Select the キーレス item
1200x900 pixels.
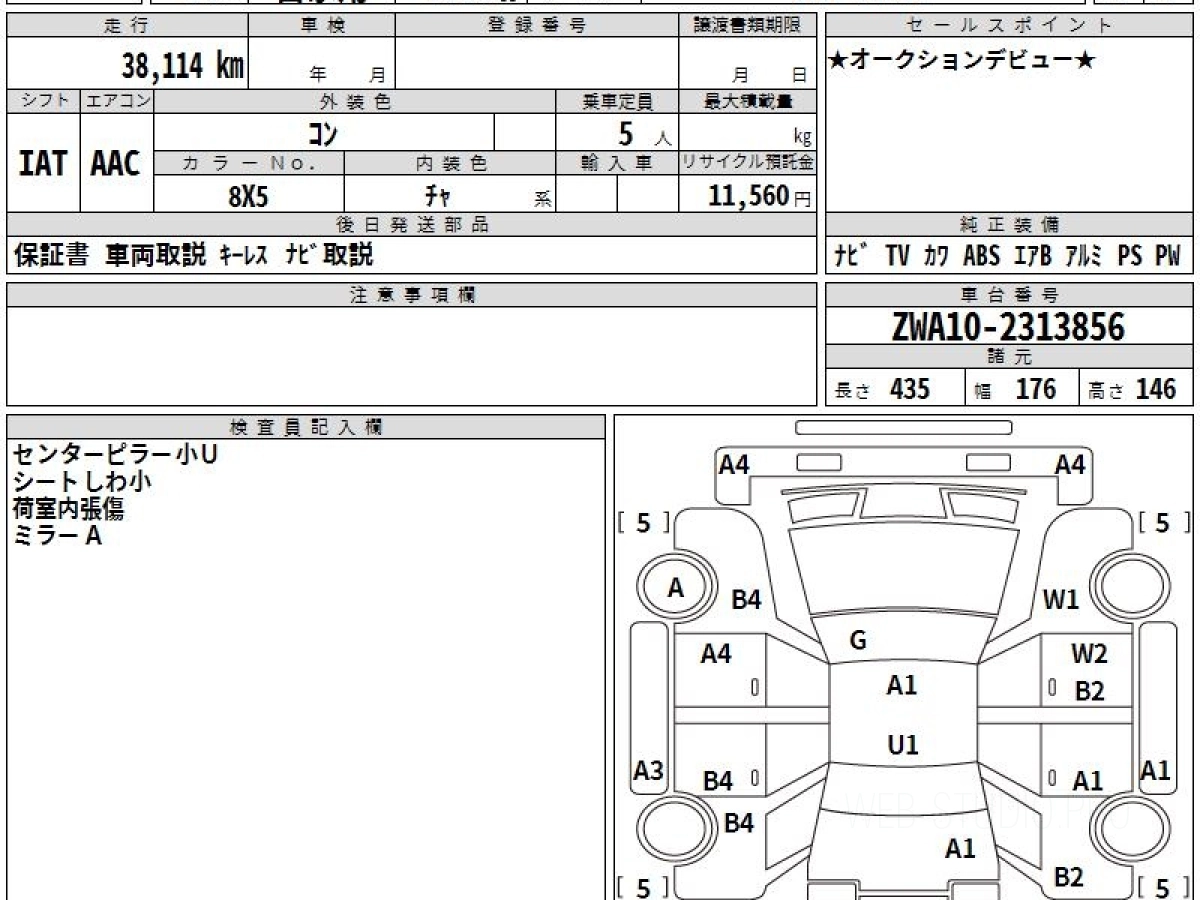(243, 256)
